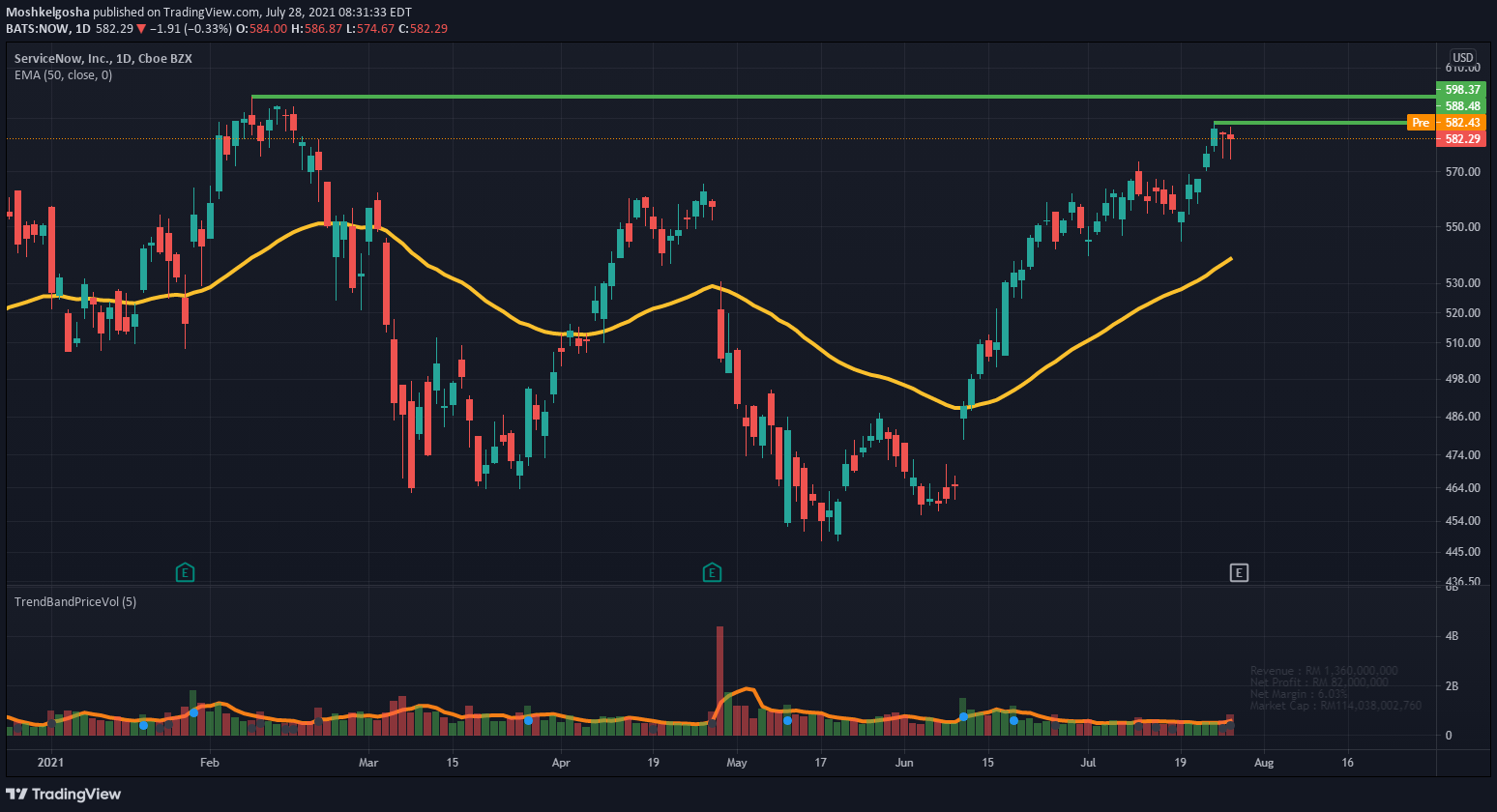Viewport: 1497px width, 812px height.
Task: Click the upper green horizontal resistance line
Action: tap(841, 97)
